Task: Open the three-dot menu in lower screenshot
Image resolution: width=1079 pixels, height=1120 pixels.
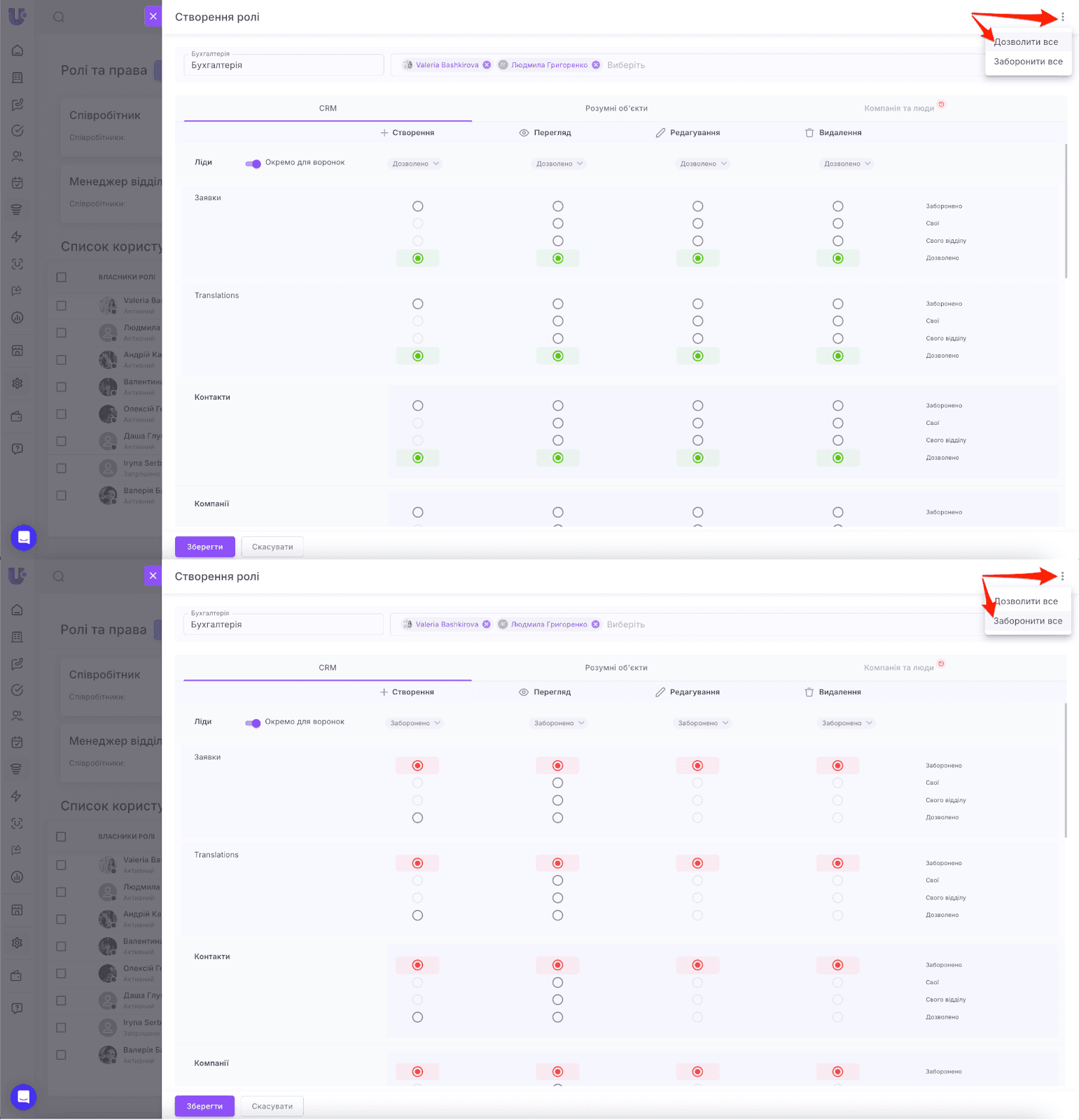Action: click(x=1062, y=576)
